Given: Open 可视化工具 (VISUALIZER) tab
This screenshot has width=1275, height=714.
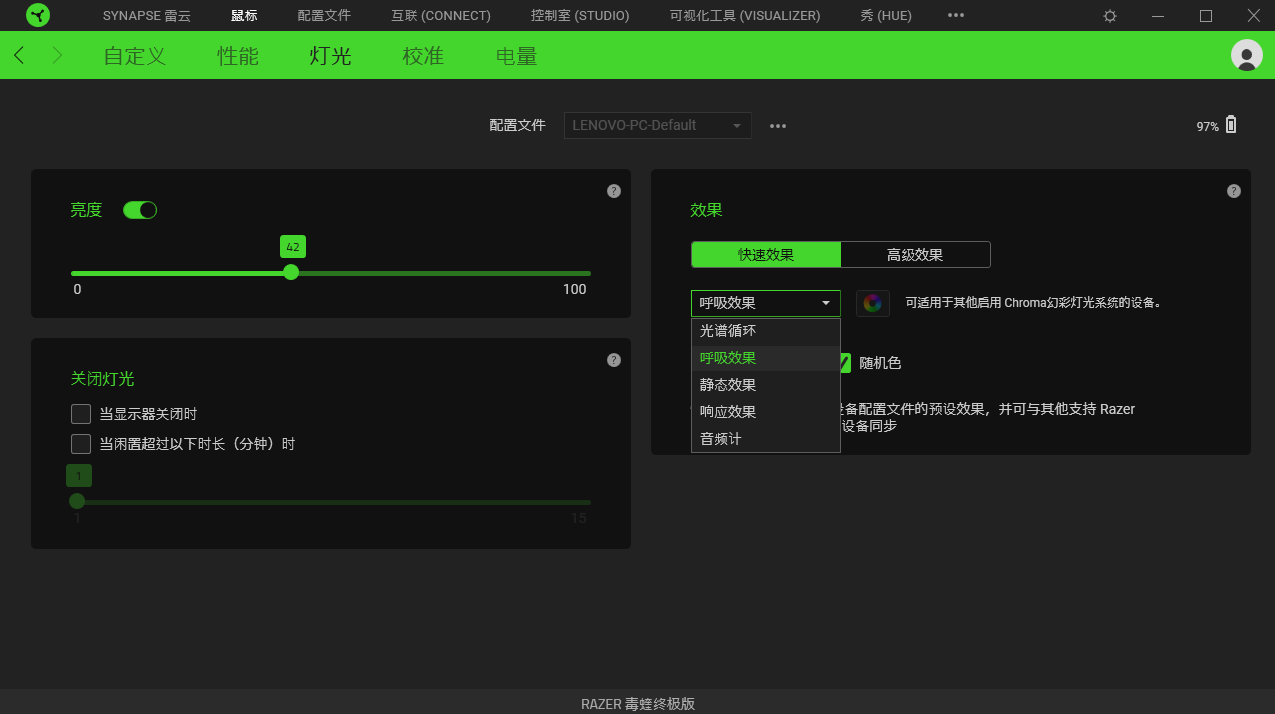Looking at the screenshot, I should tap(745, 15).
